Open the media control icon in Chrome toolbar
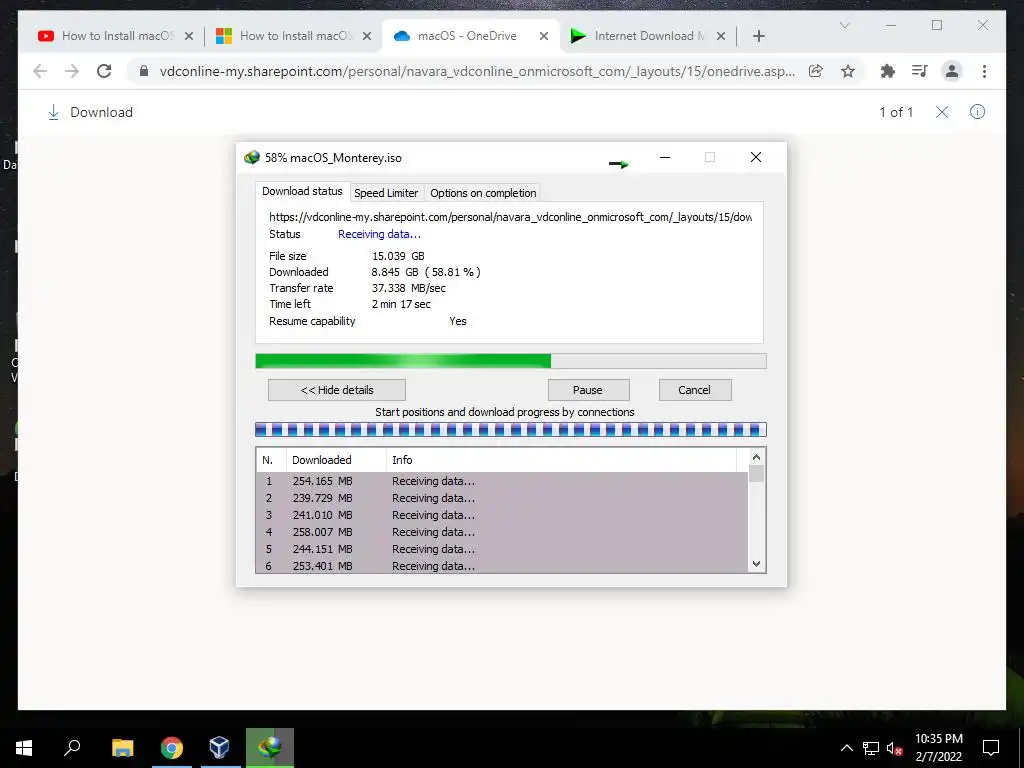The width and height of the screenshot is (1024, 768). [x=920, y=71]
